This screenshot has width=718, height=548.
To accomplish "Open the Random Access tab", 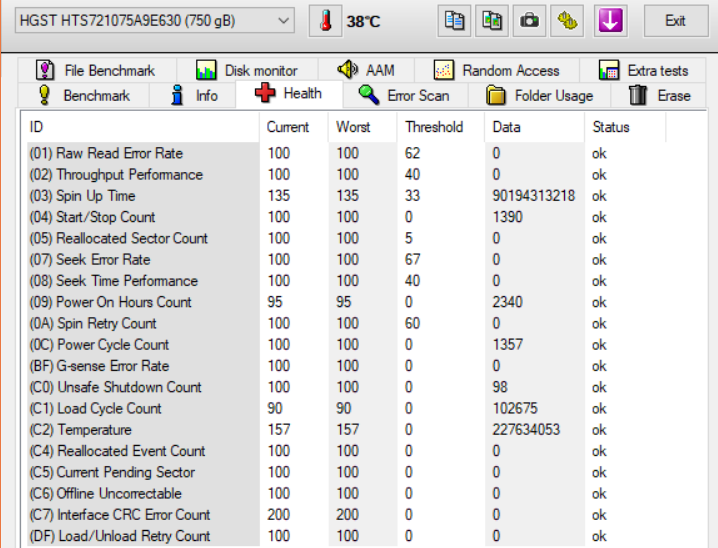I will point(497,71).
